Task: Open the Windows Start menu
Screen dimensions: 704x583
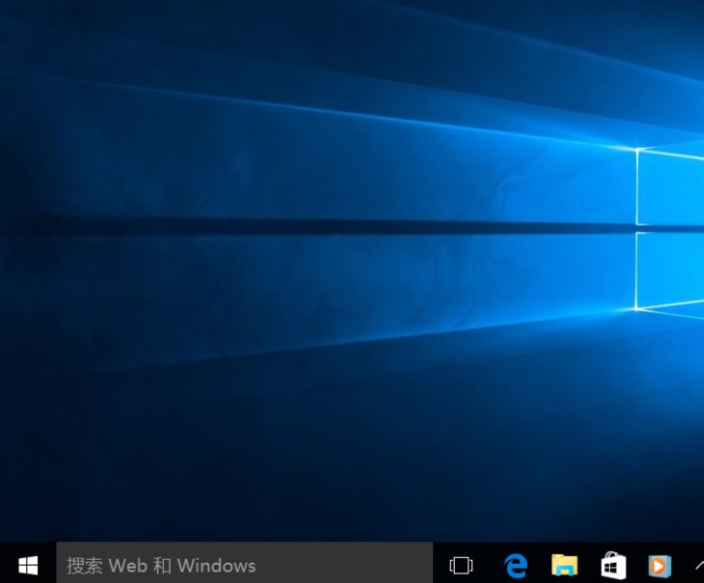Action: point(28,565)
